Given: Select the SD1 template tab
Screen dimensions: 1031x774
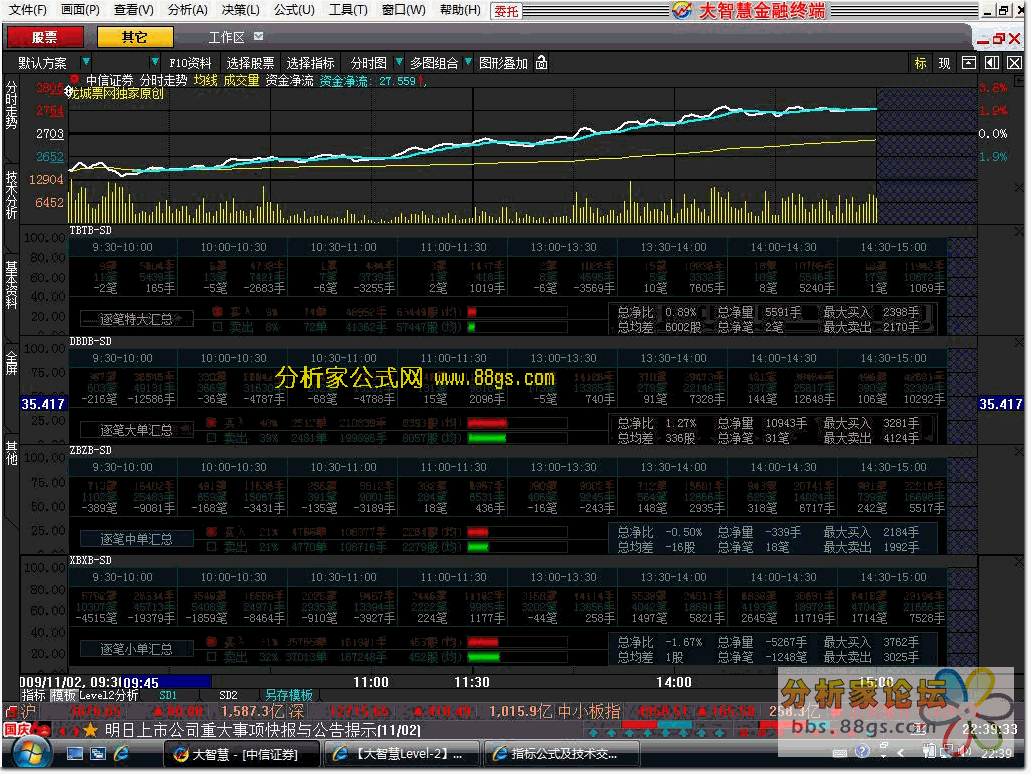Looking at the screenshot, I should tap(168, 695).
